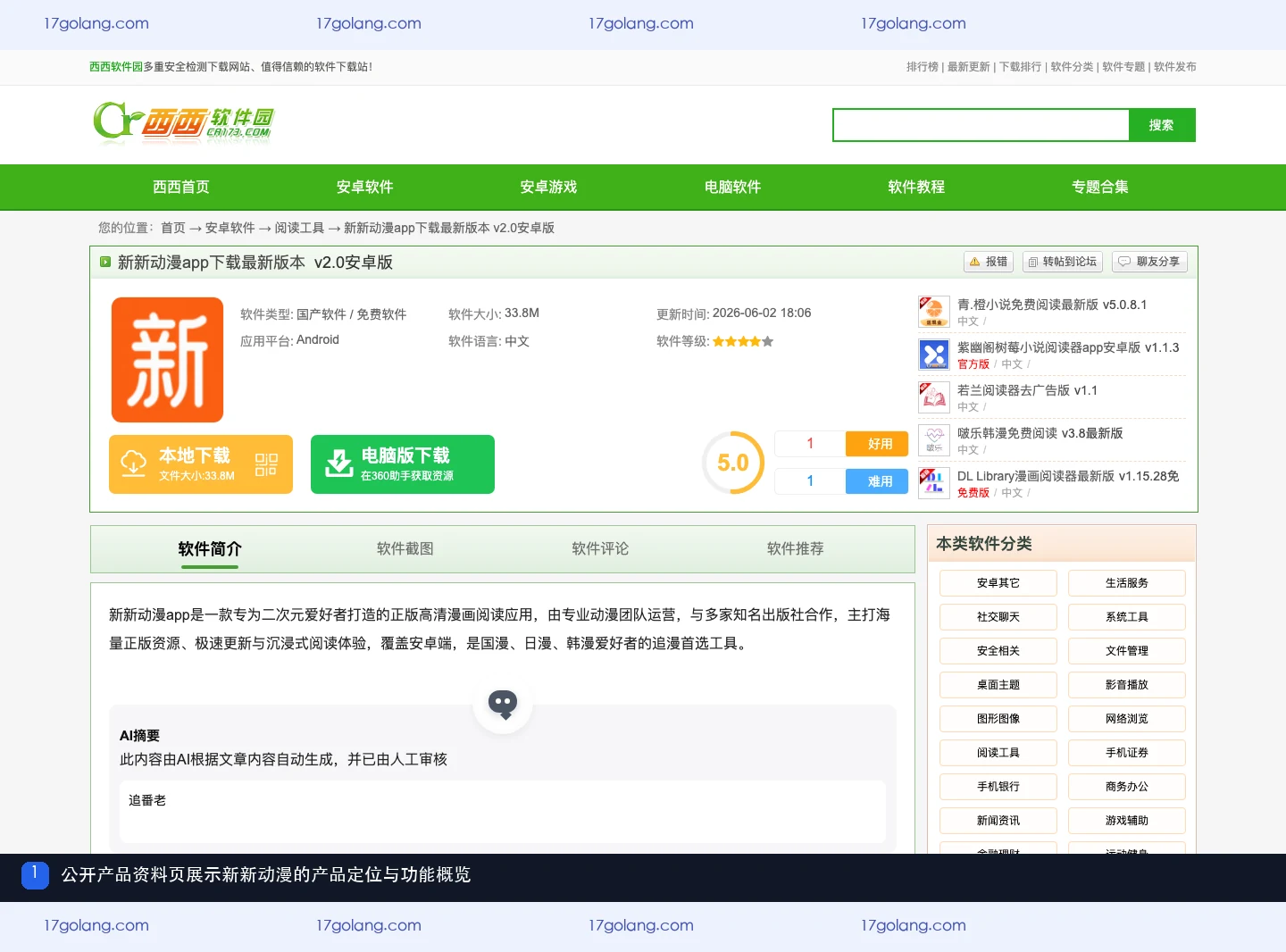Click the green 搜索 button
Screen dimensions: 1286x952
pos(1162,125)
